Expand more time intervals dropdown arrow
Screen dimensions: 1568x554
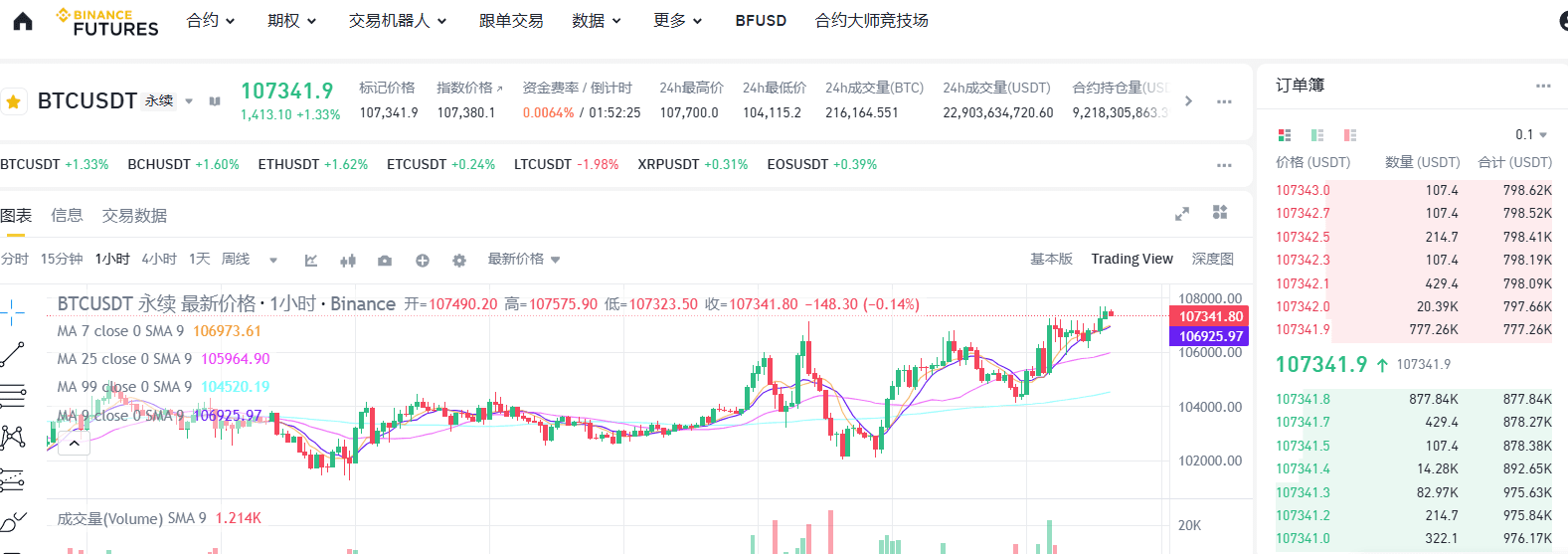pos(273,261)
